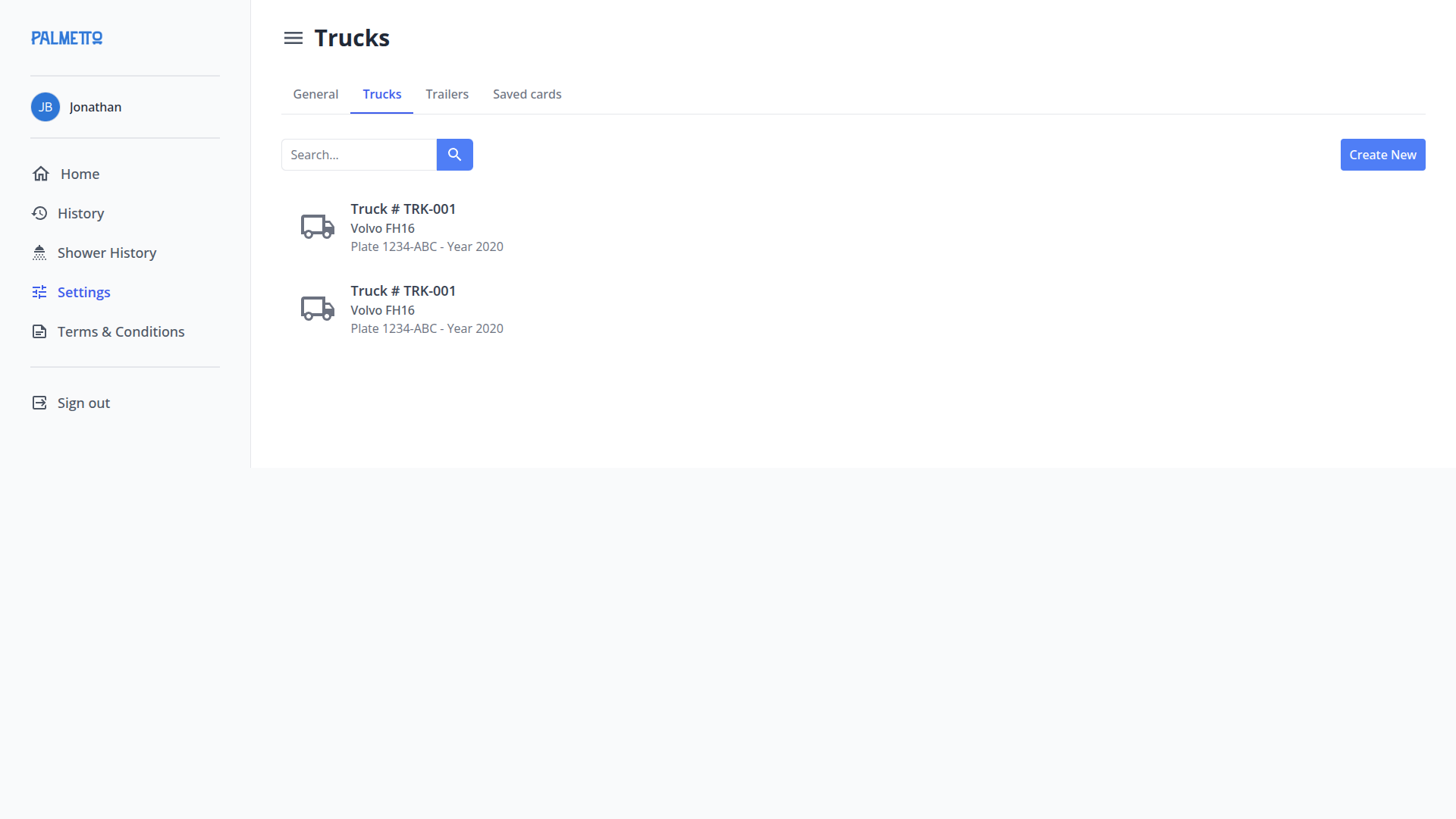Click the History clock icon
The image size is (1456, 819).
[x=39, y=213]
